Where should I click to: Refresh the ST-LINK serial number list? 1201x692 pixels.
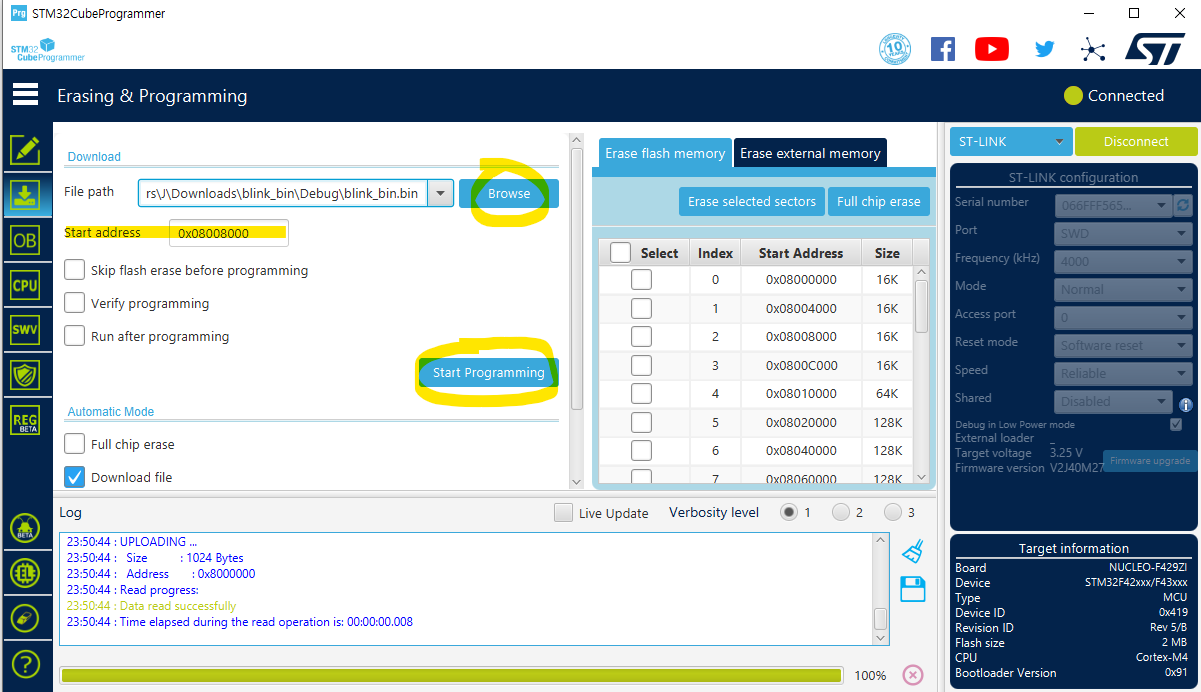tap(1184, 205)
